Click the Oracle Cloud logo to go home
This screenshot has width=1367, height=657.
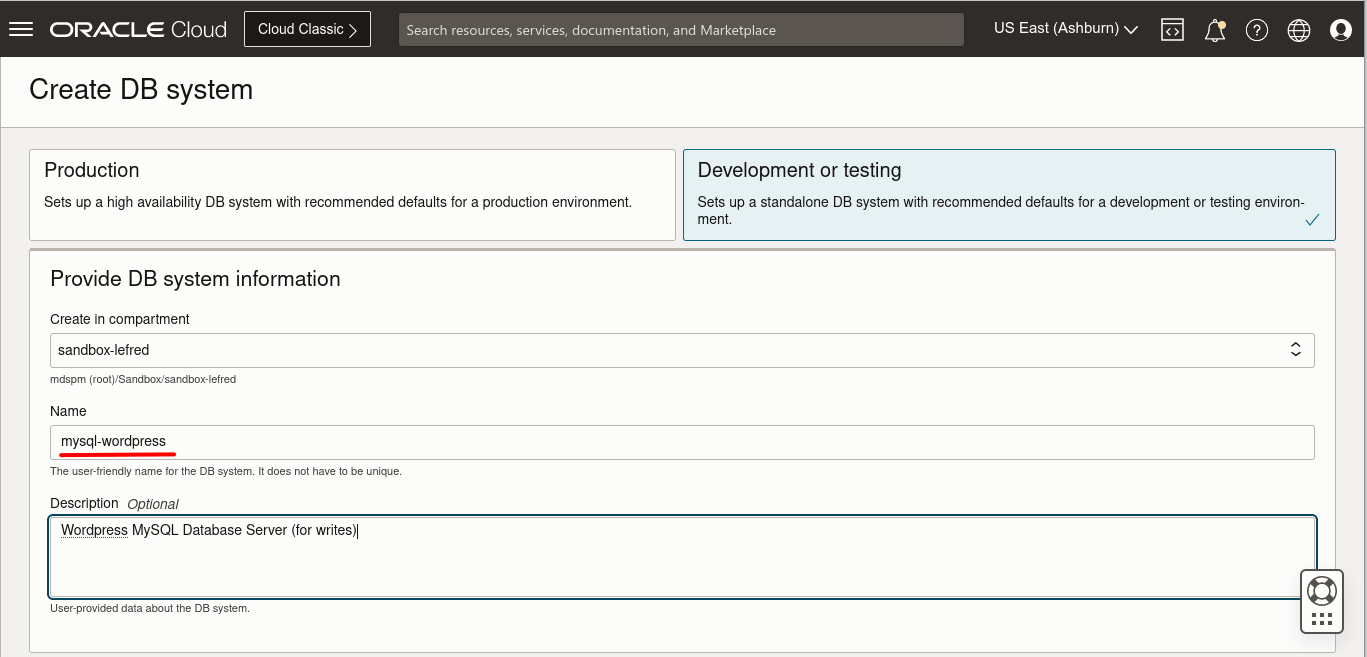(x=138, y=29)
